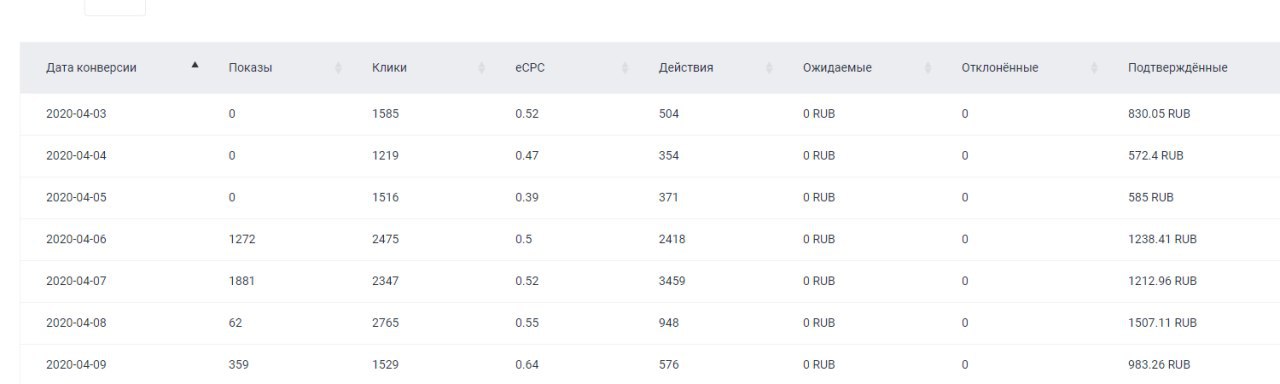
Task: Click the 830.05 RUB confirmed value
Action: pyautogui.click(x=1159, y=114)
